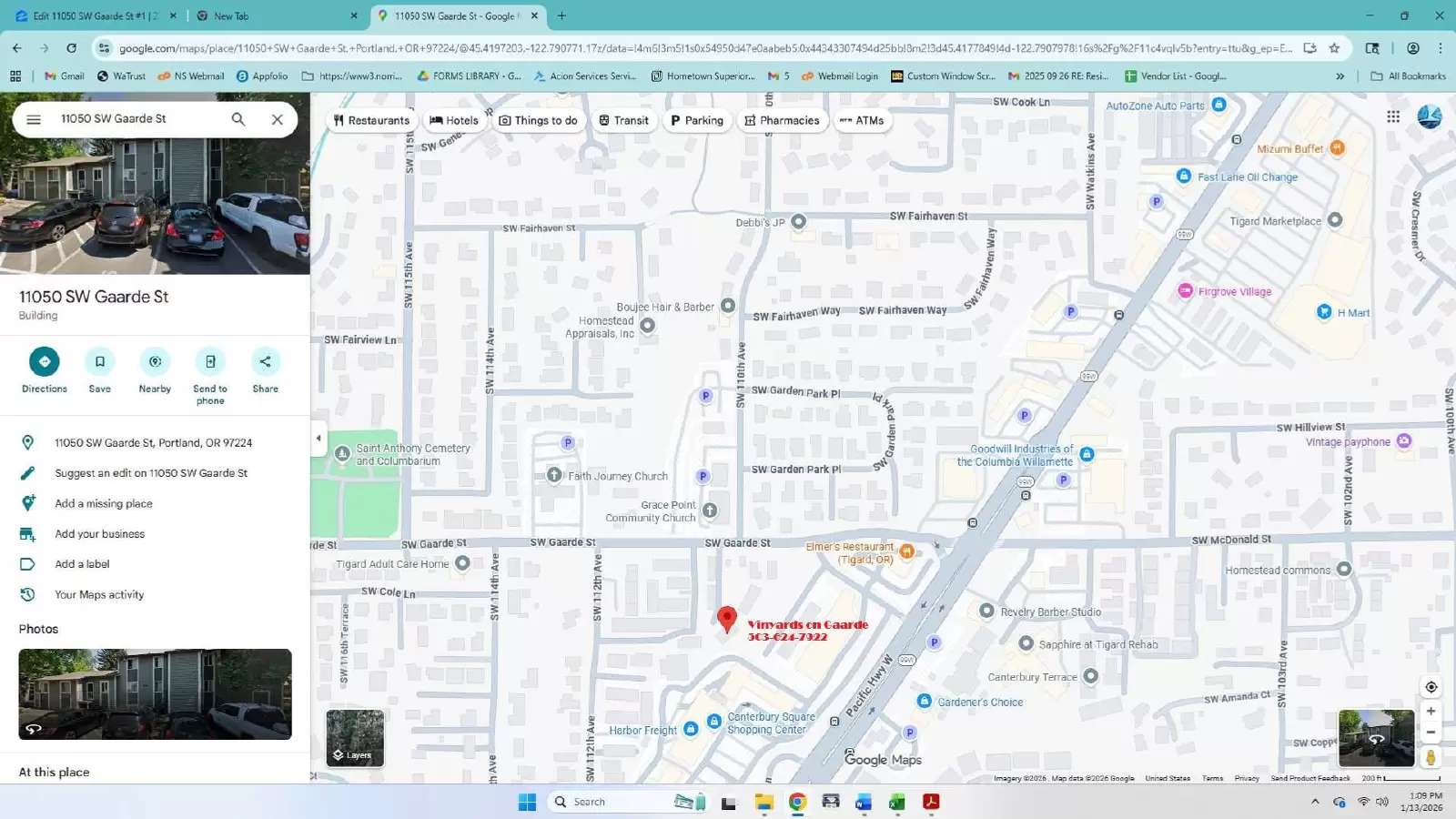
Task: Open the Appfolio bookmark
Action: pos(262,76)
